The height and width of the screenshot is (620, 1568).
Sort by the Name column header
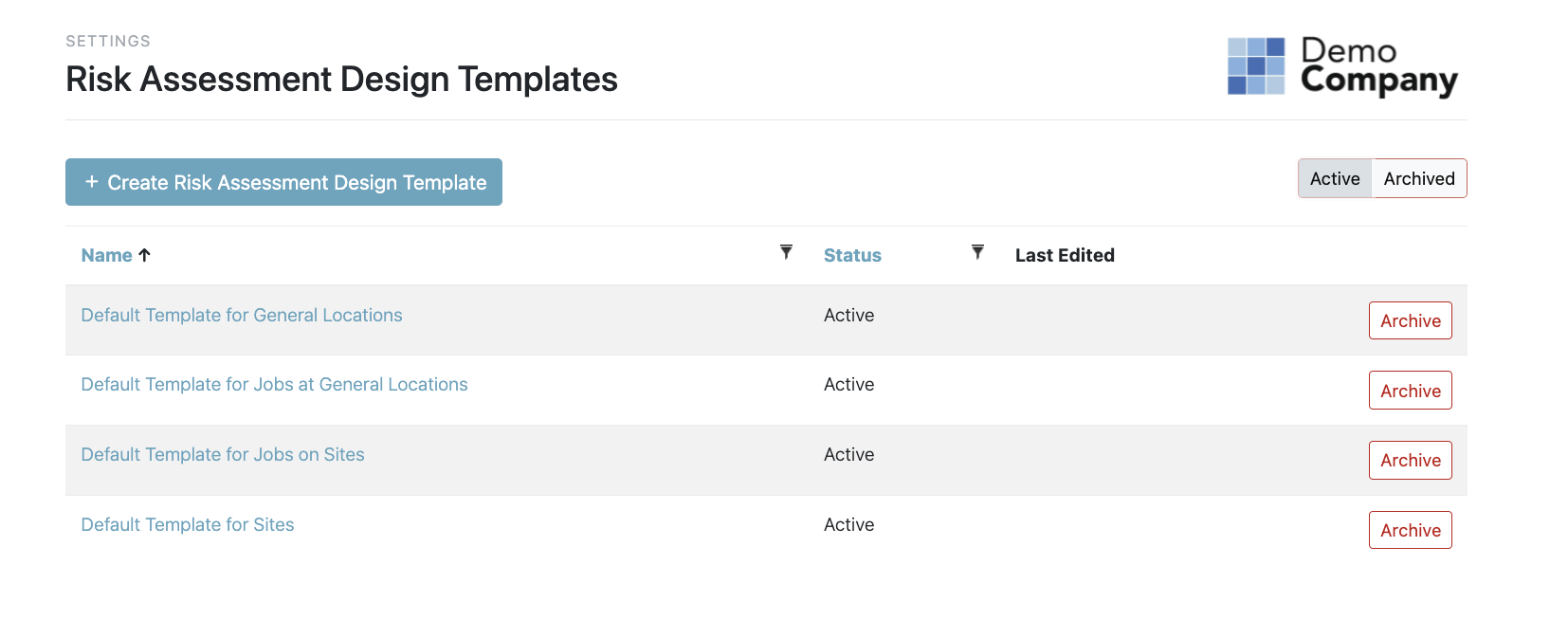click(106, 255)
